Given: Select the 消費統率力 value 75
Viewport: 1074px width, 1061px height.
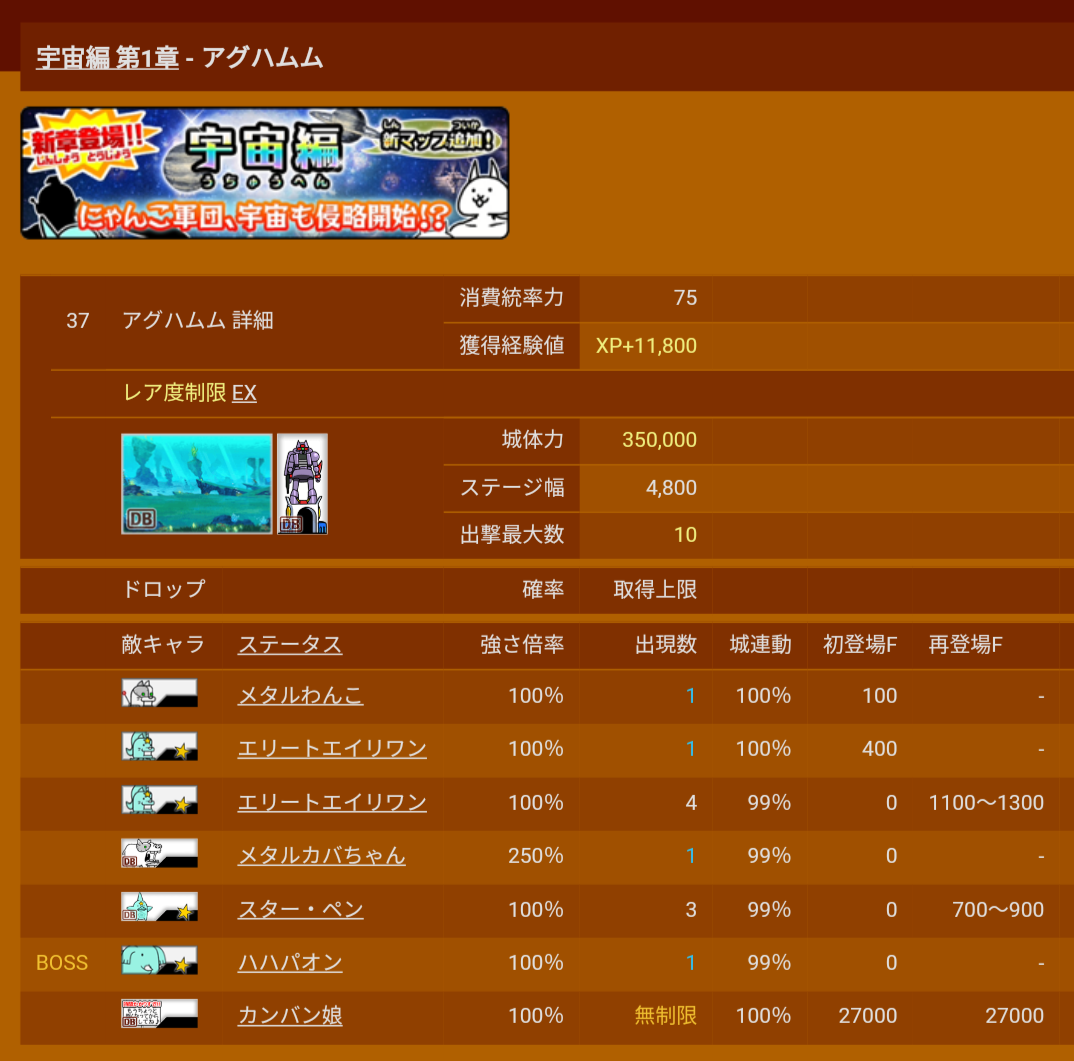Looking at the screenshot, I should 685,298.
